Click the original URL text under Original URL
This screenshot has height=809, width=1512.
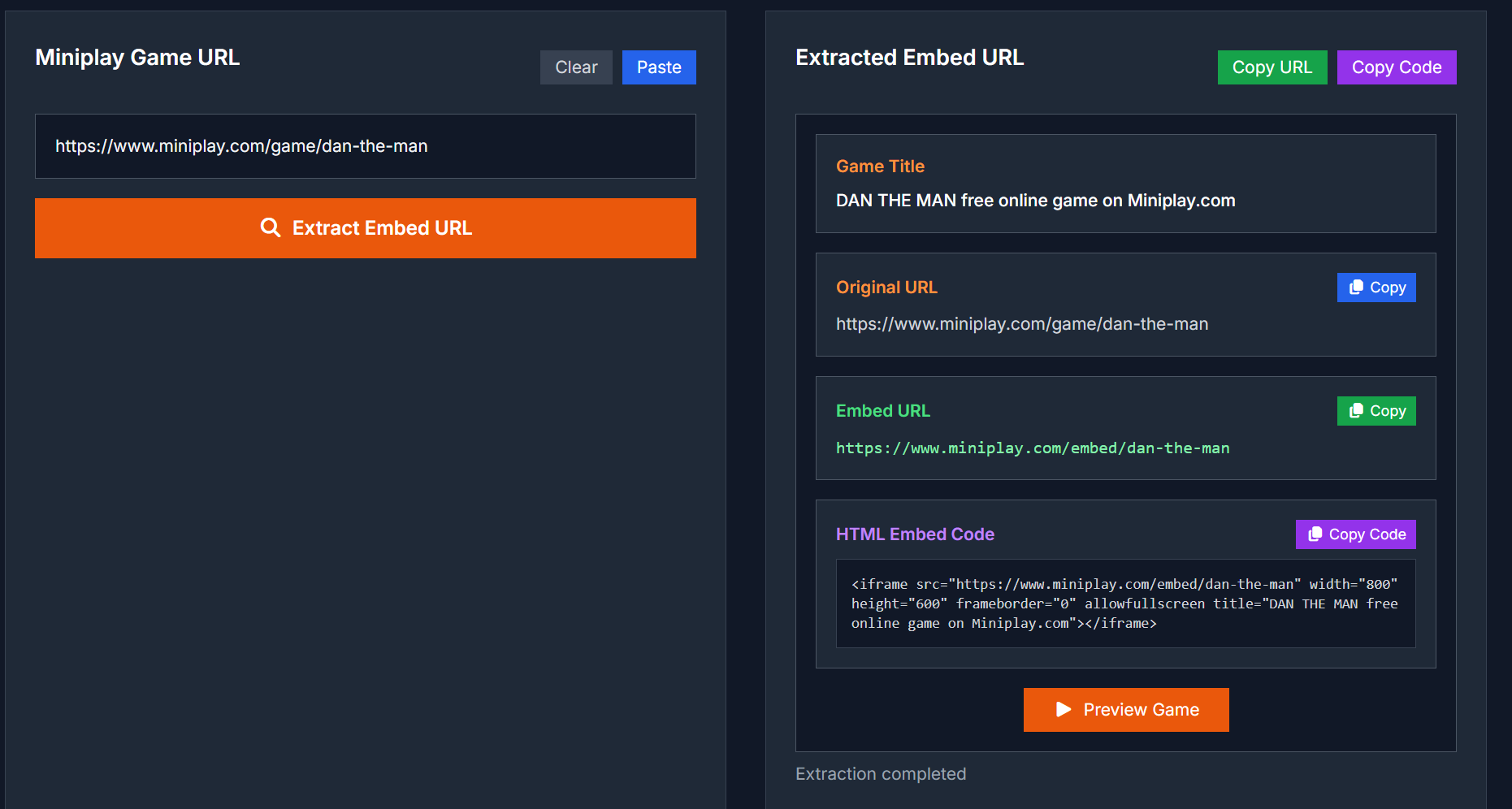pos(1021,324)
